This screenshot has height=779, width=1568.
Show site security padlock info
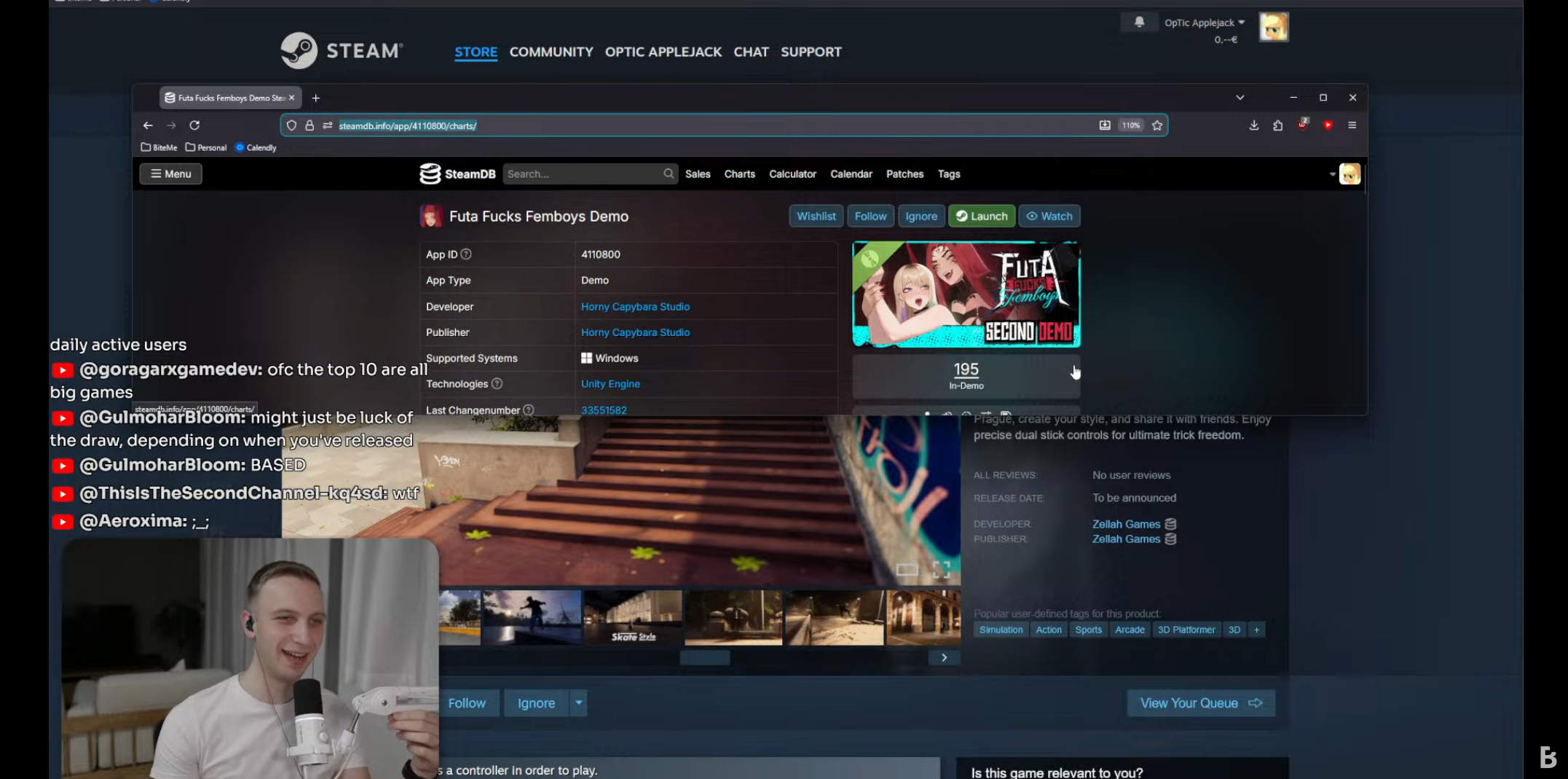pyautogui.click(x=310, y=125)
